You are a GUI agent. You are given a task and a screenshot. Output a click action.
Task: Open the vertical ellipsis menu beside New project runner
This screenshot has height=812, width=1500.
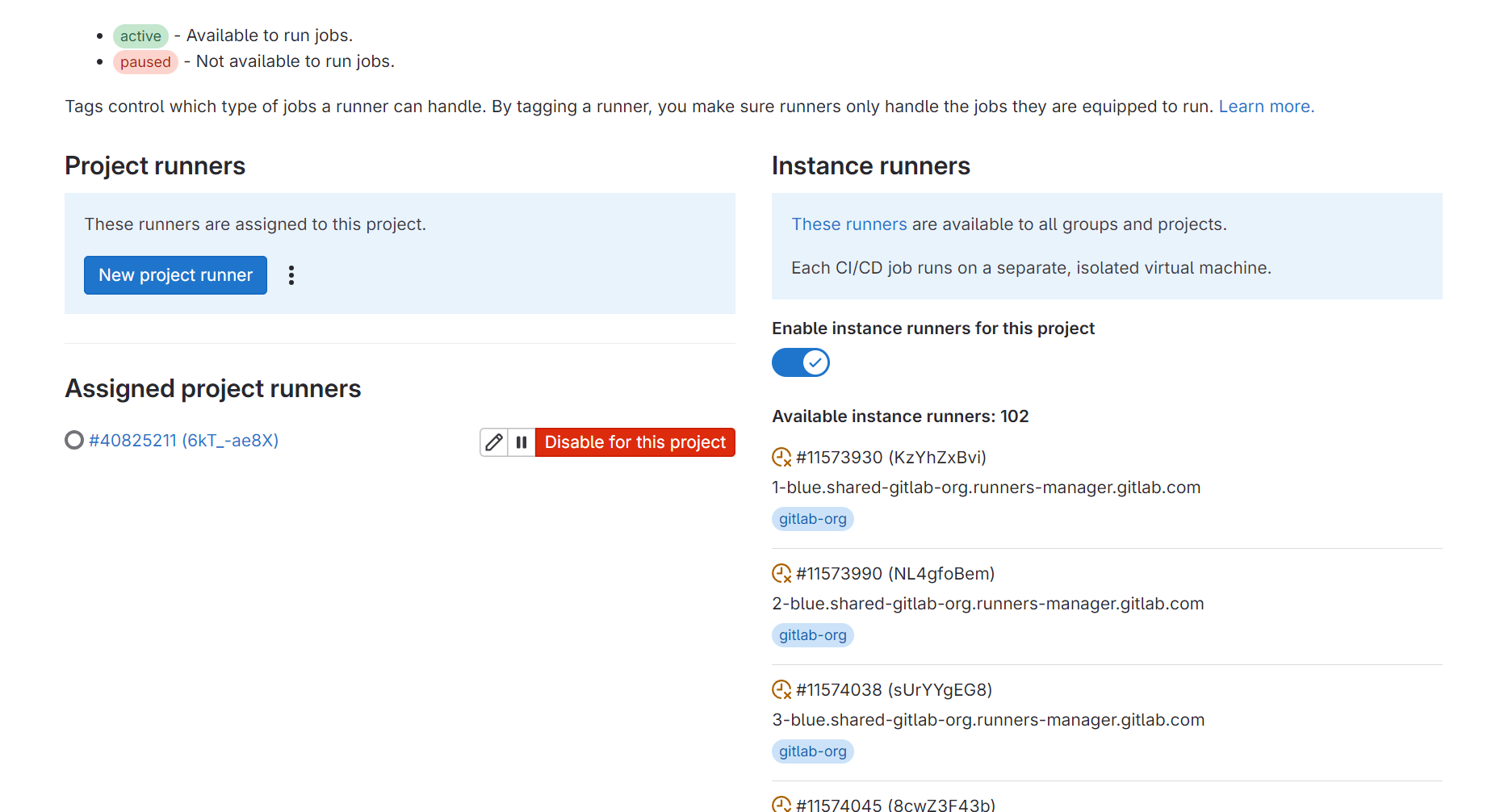click(291, 275)
